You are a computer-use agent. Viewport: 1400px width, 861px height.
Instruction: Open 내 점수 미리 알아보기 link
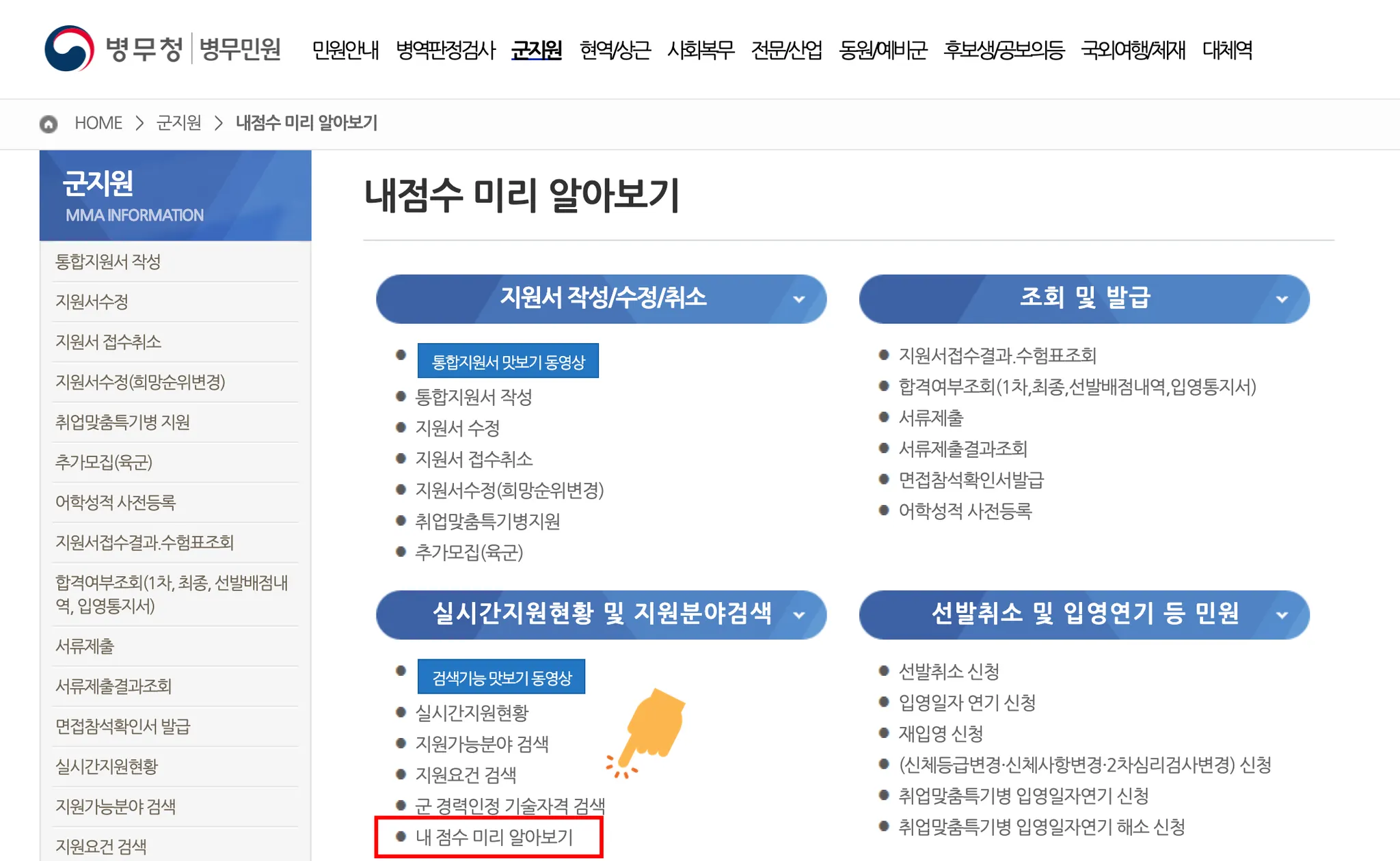pyautogui.click(x=494, y=837)
